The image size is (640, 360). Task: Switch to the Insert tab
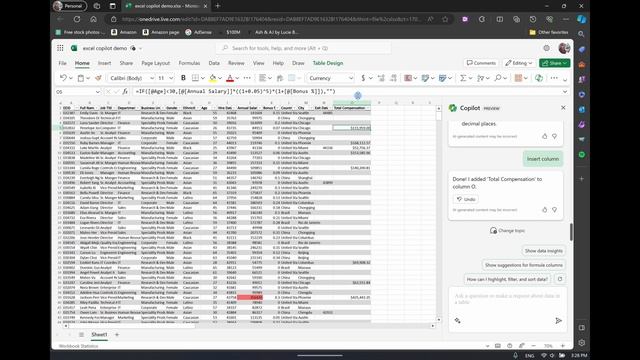(104, 63)
